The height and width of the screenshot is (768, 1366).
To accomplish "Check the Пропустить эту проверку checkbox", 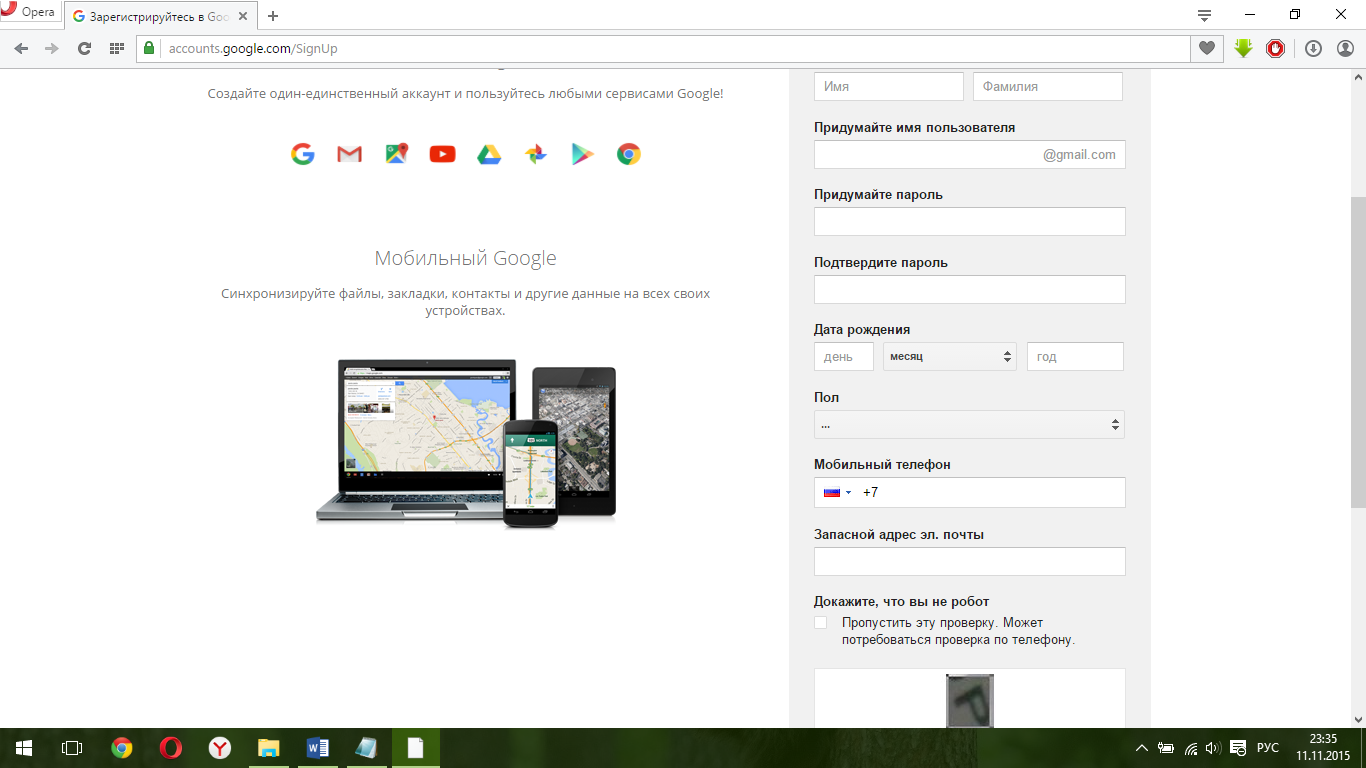I will click(x=821, y=622).
